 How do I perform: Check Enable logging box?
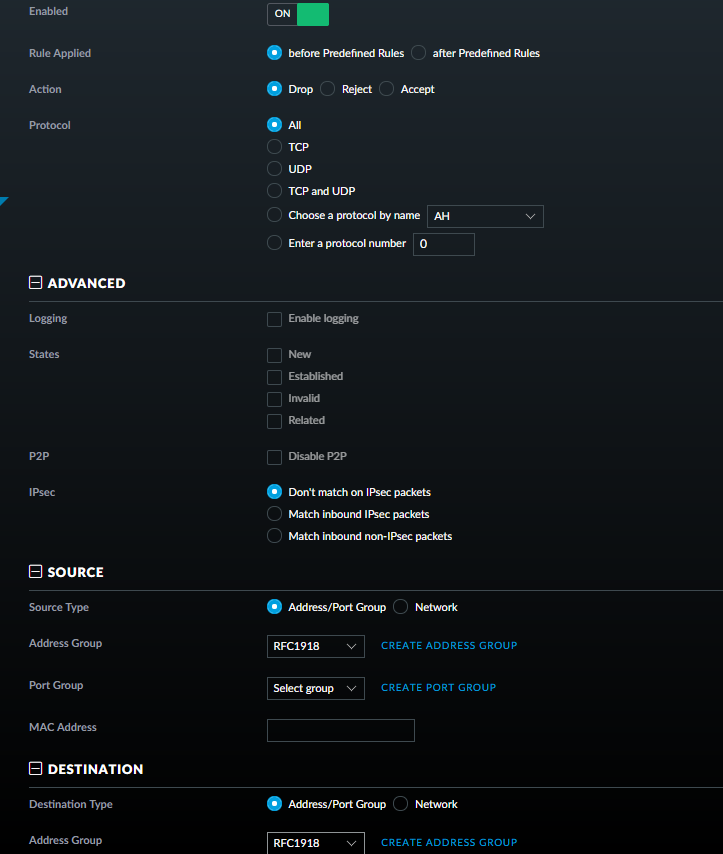(275, 319)
